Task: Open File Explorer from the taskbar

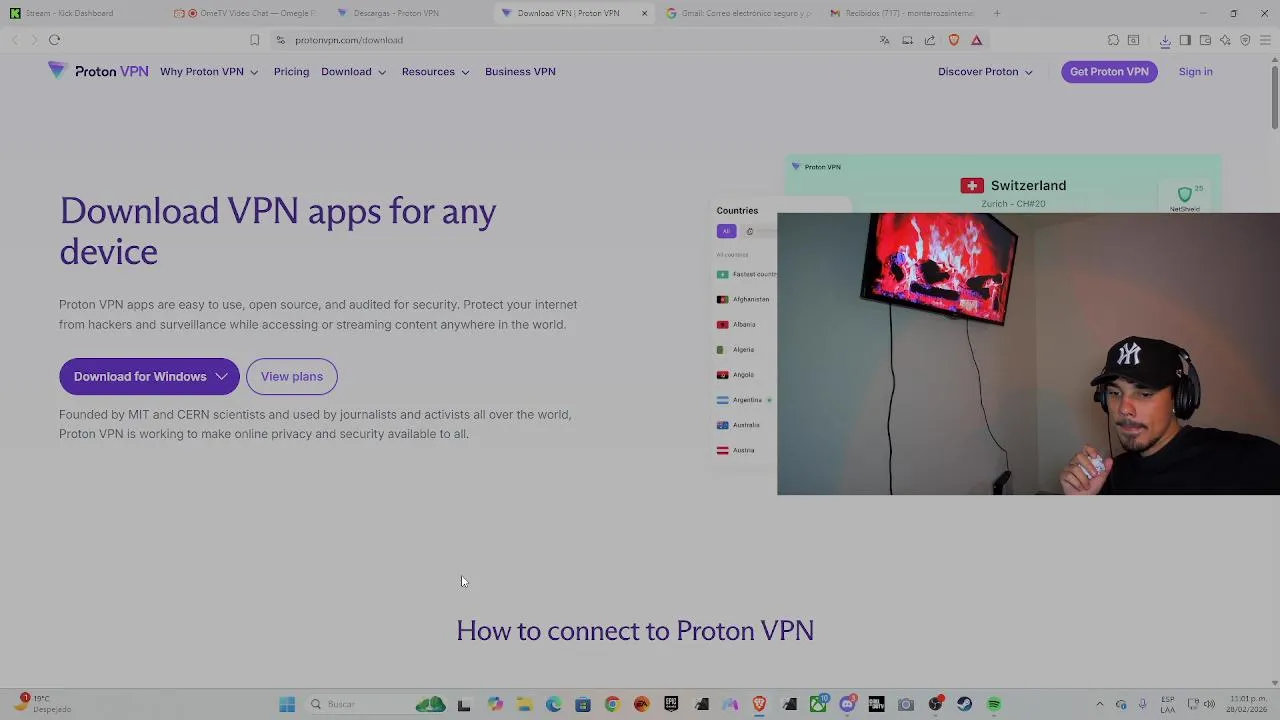Action: pos(524,704)
